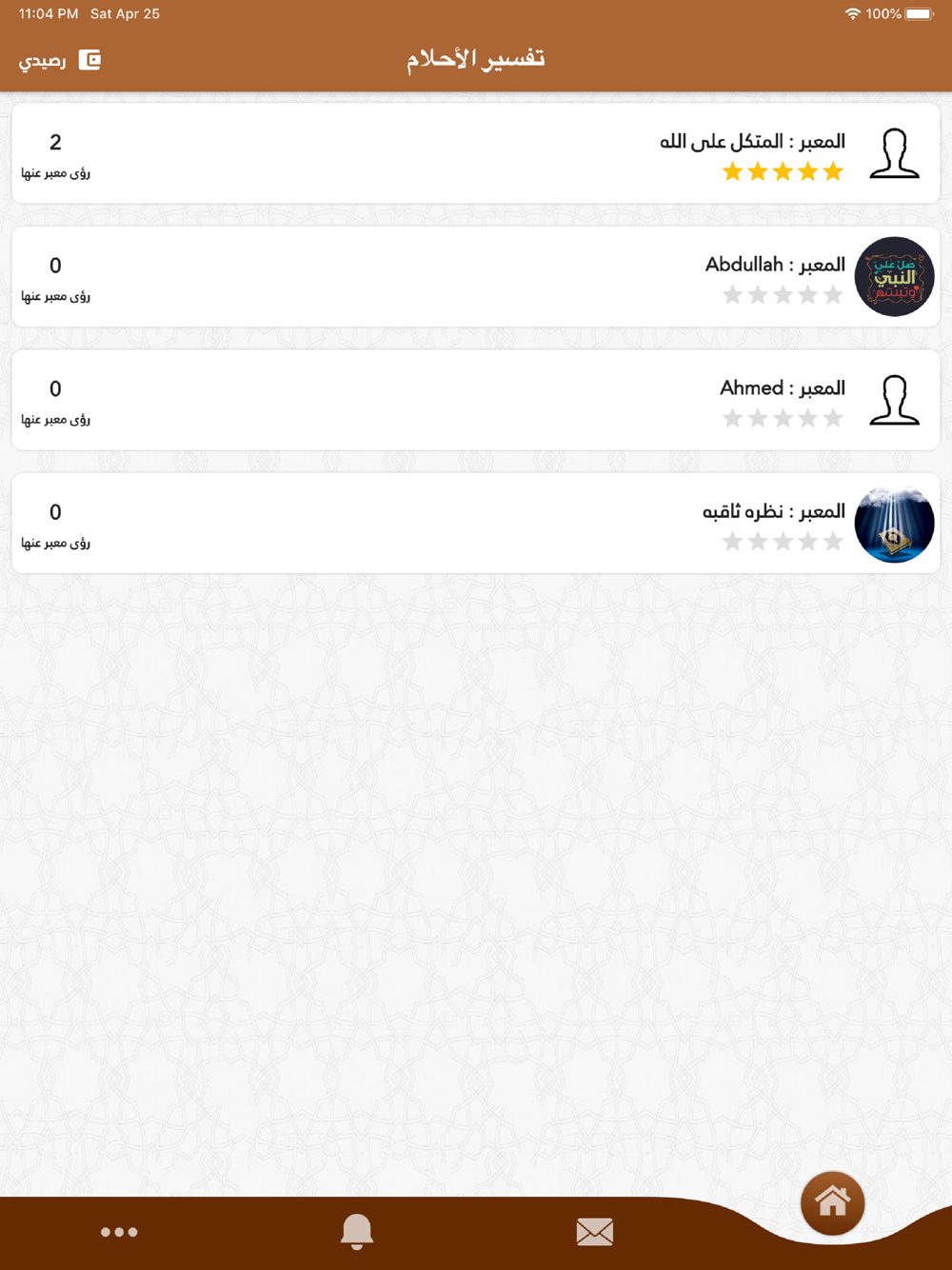Open the home button in bottom bar
The width and height of the screenshot is (952, 1270).
[x=832, y=1202]
